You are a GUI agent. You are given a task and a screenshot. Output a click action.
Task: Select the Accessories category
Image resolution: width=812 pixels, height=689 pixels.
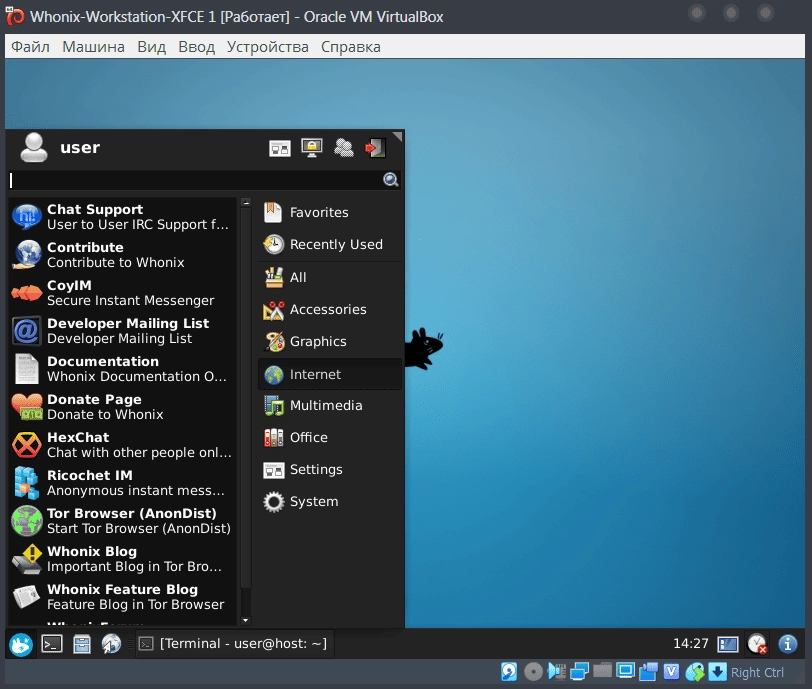click(330, 310)
